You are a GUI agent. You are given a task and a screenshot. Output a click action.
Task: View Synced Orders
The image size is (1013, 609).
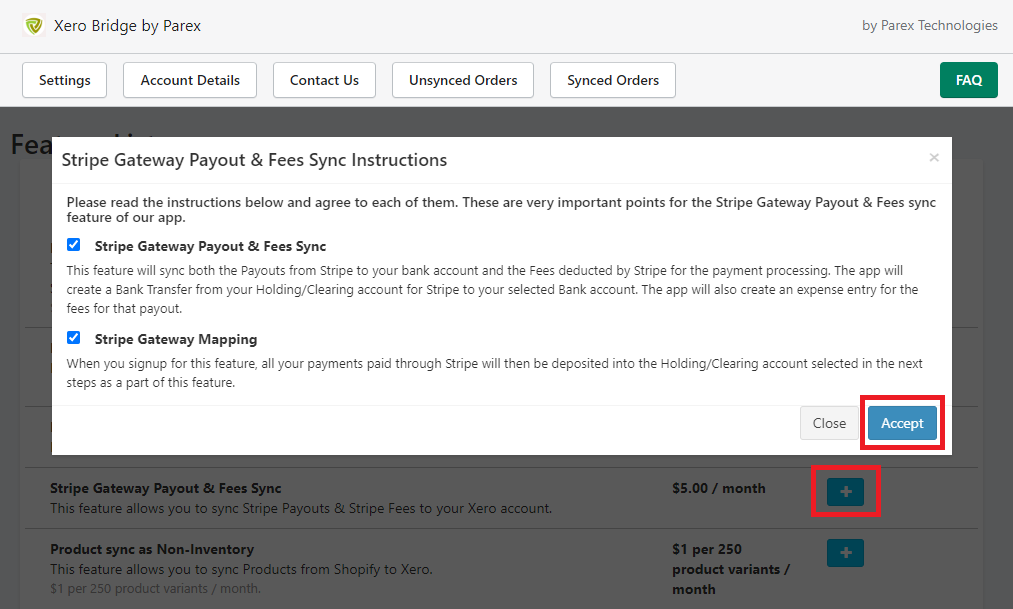[613, 80]
